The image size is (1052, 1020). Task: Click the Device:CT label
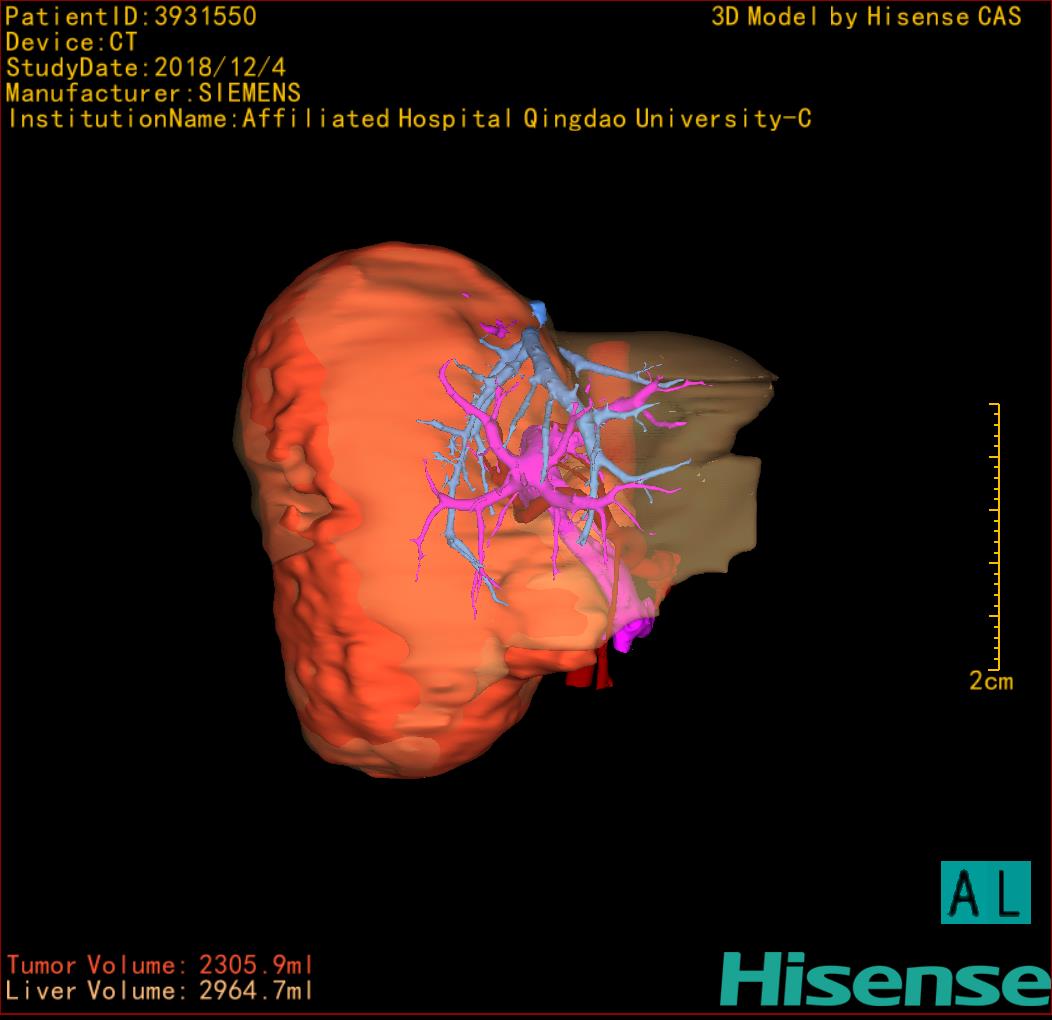pos(71,42)
